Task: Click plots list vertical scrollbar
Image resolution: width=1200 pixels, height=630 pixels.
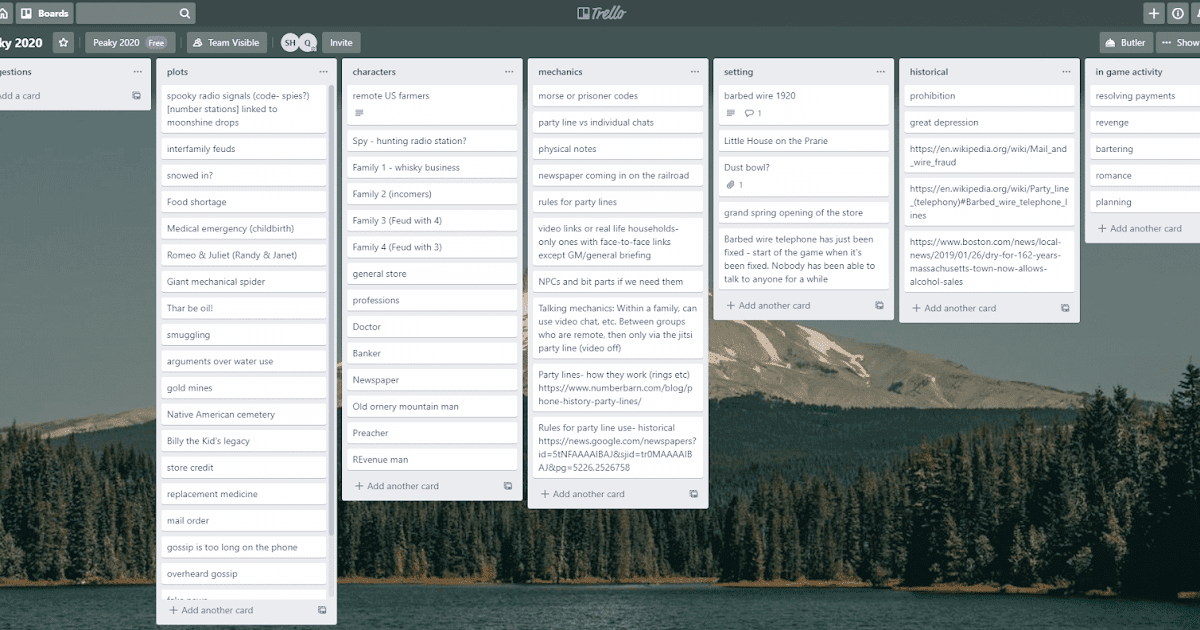Action: tap(331, 310)
